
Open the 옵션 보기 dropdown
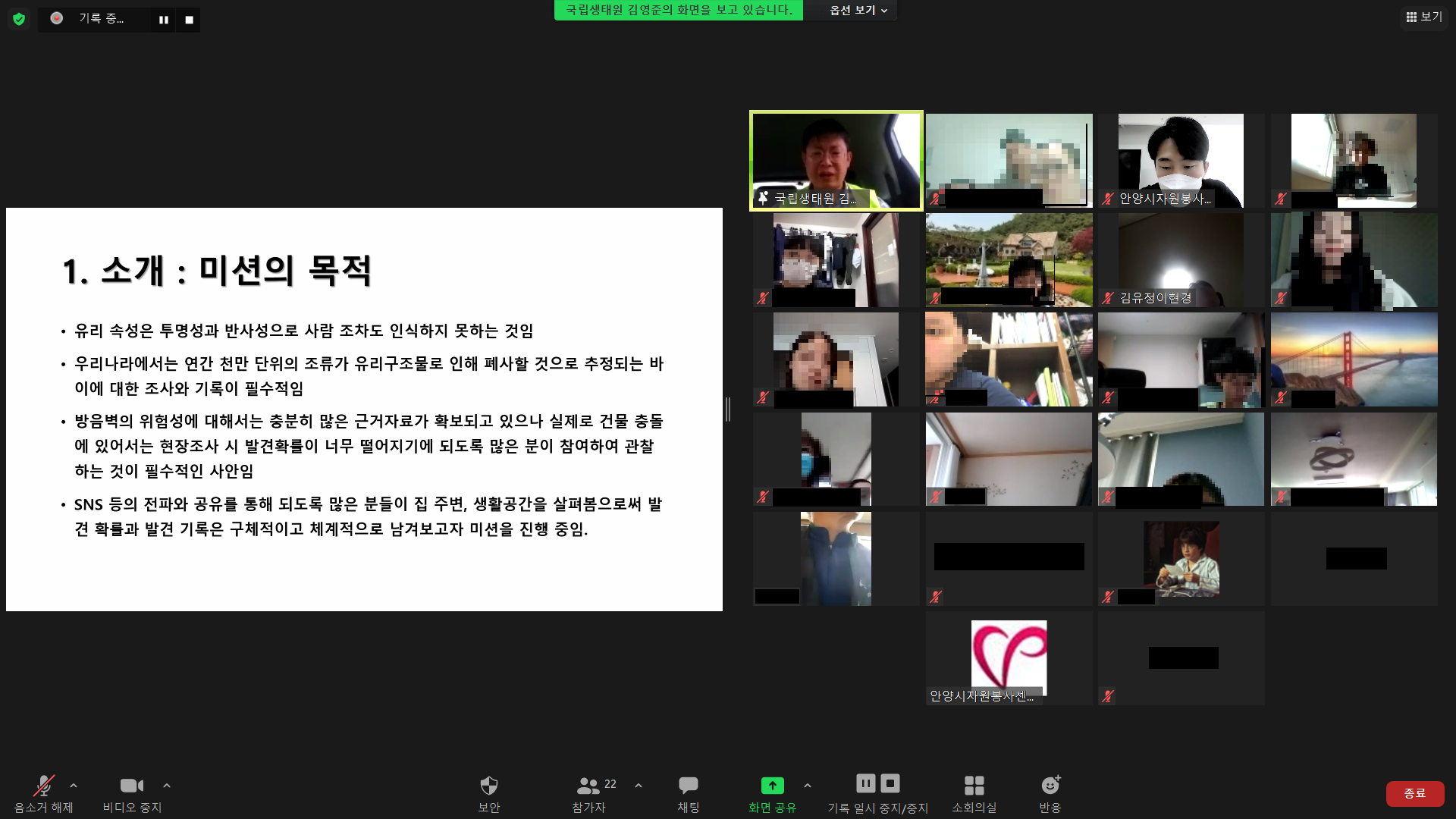pyautogui.click(x=858, y=11)
